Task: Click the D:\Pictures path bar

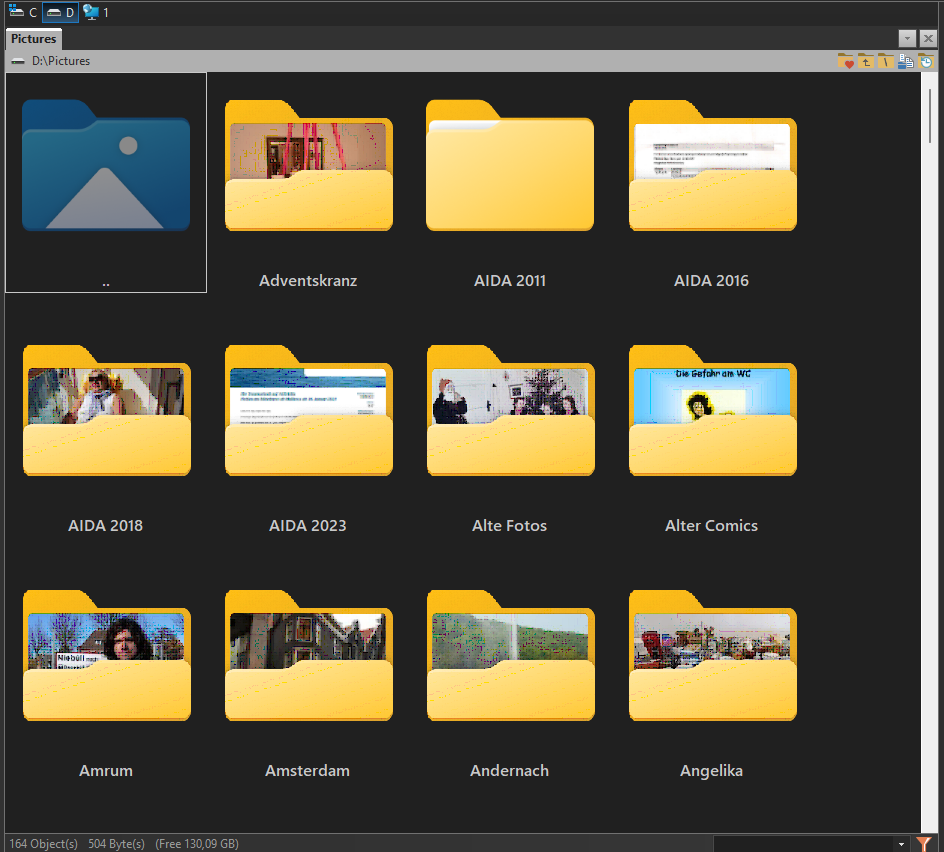Action: (x=400, y=61)
